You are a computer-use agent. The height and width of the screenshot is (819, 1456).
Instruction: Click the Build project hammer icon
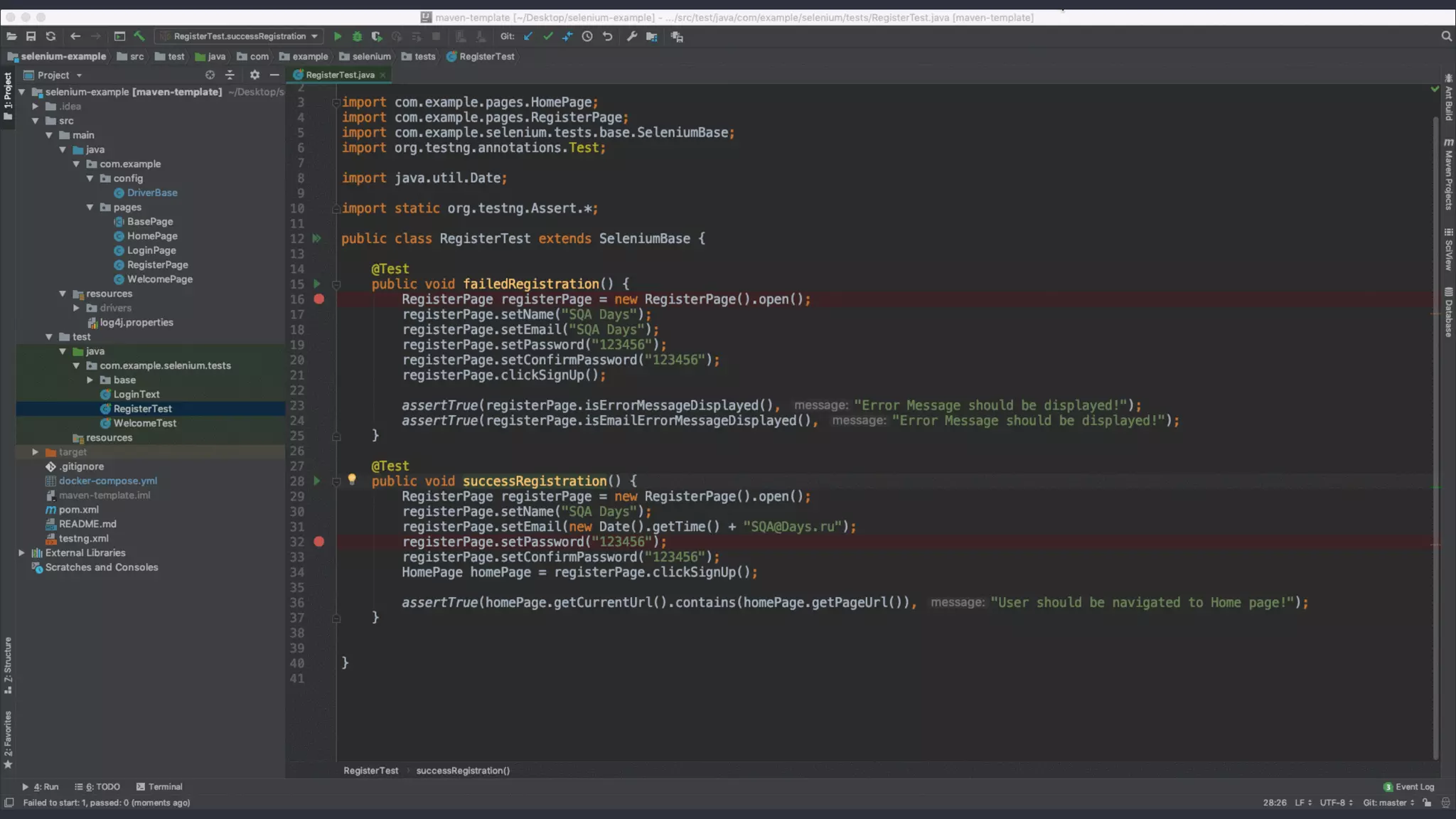click(x=139, y=36)
